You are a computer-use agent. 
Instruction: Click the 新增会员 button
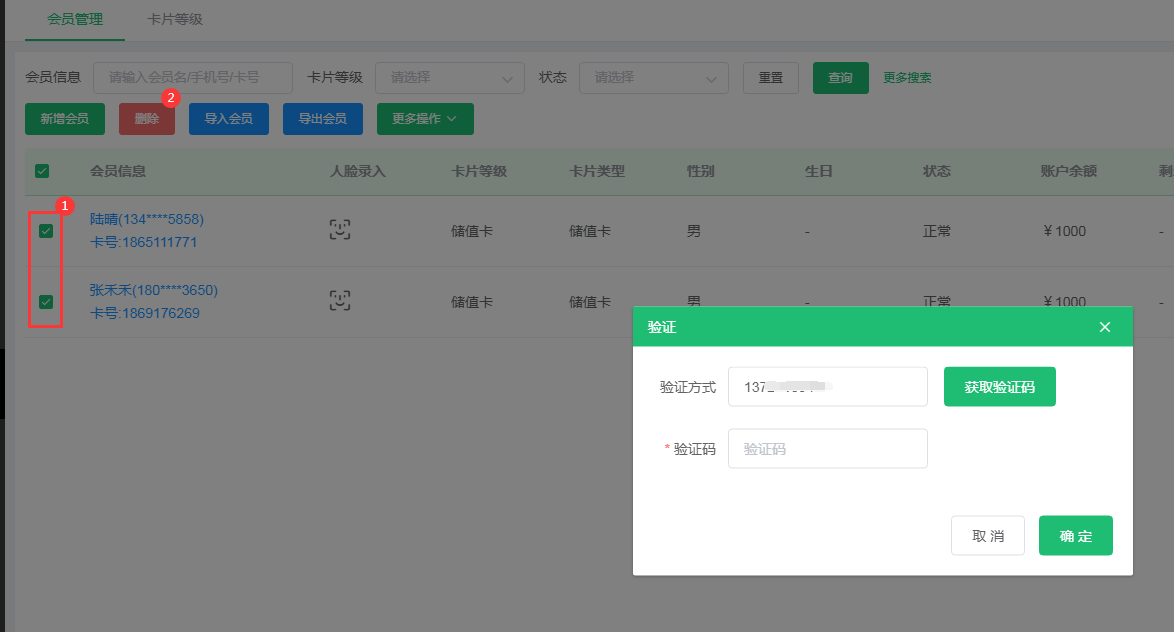click(x=64, y=118)
